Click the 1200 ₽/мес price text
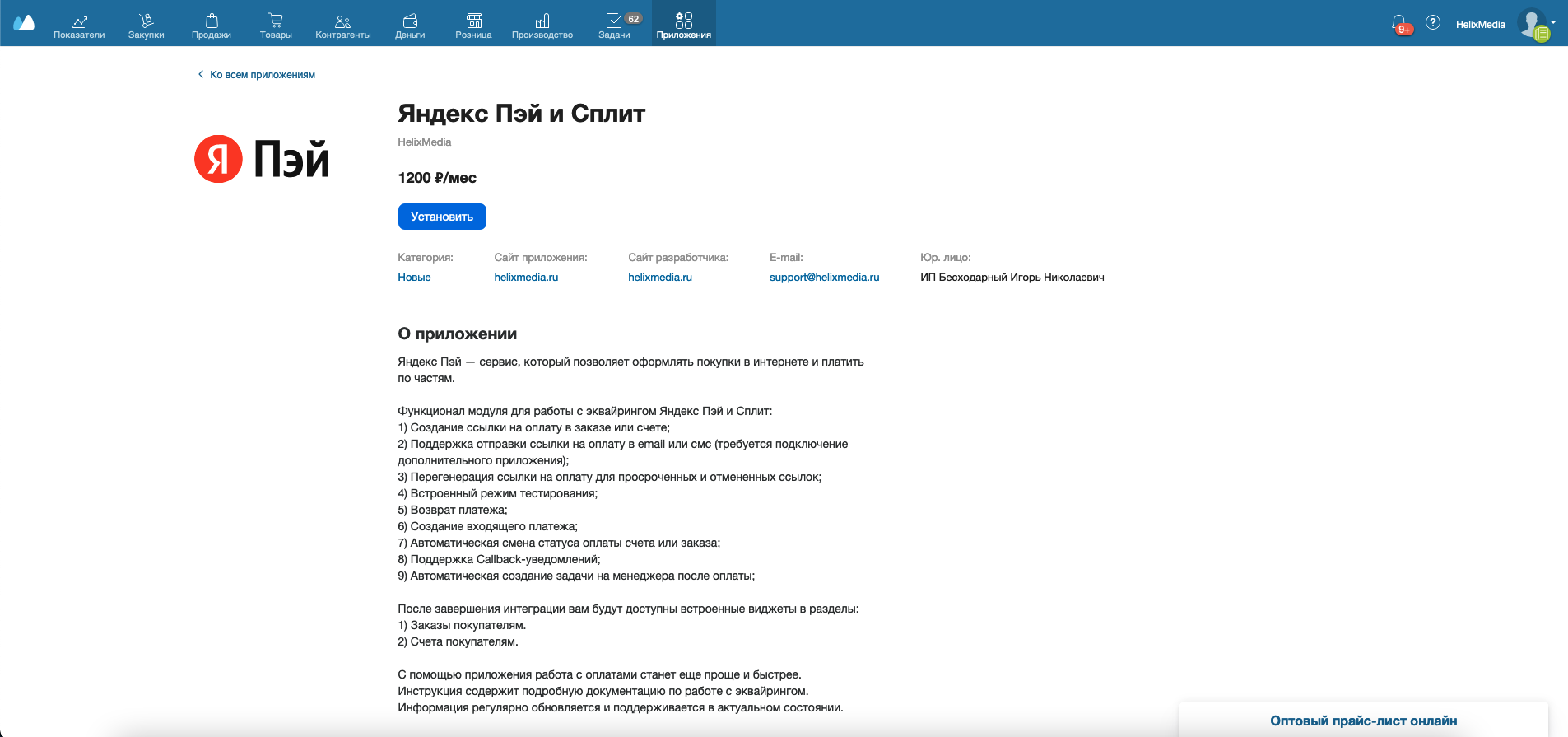 pyautogui.click(x=437, y=178)
